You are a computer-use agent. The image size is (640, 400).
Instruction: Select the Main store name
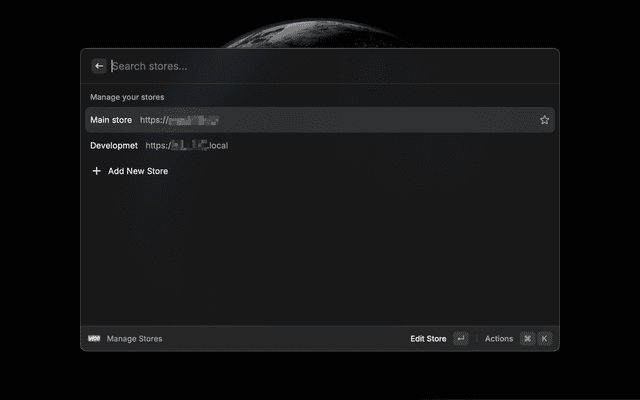click(x=111, y=120)
